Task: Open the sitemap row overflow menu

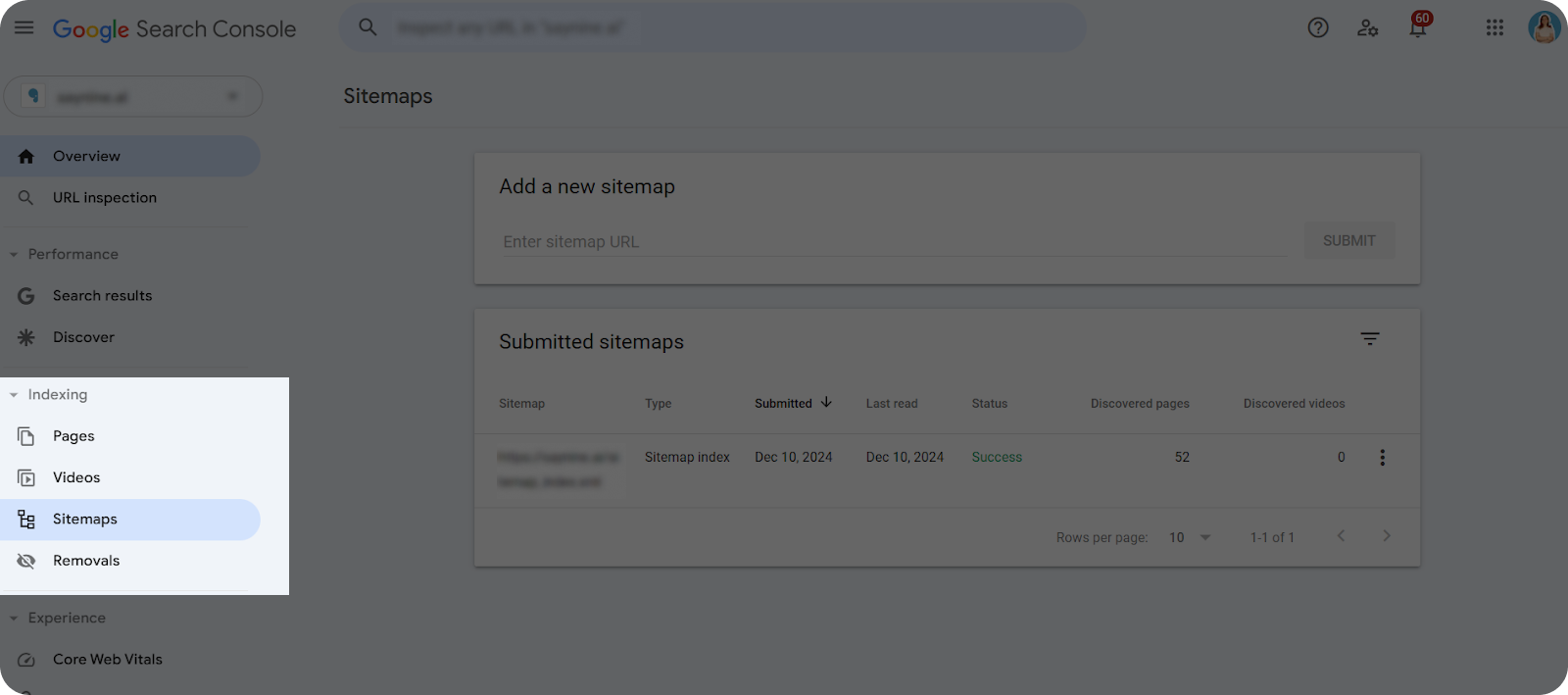Action: coord(1382,457)
